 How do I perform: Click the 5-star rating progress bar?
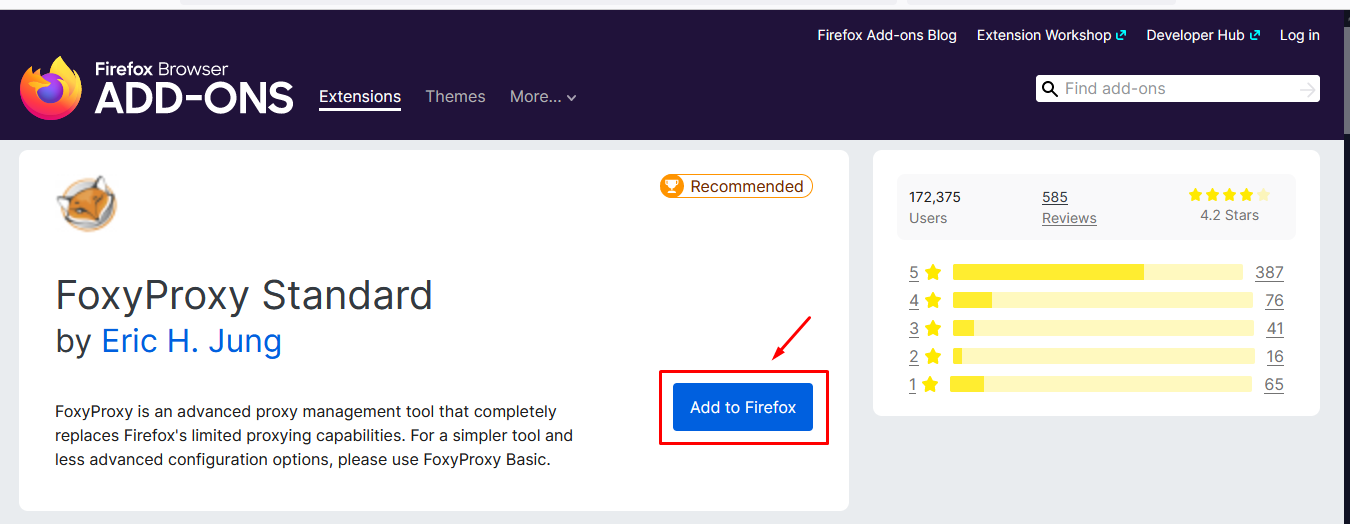[x=1097, y=272]
